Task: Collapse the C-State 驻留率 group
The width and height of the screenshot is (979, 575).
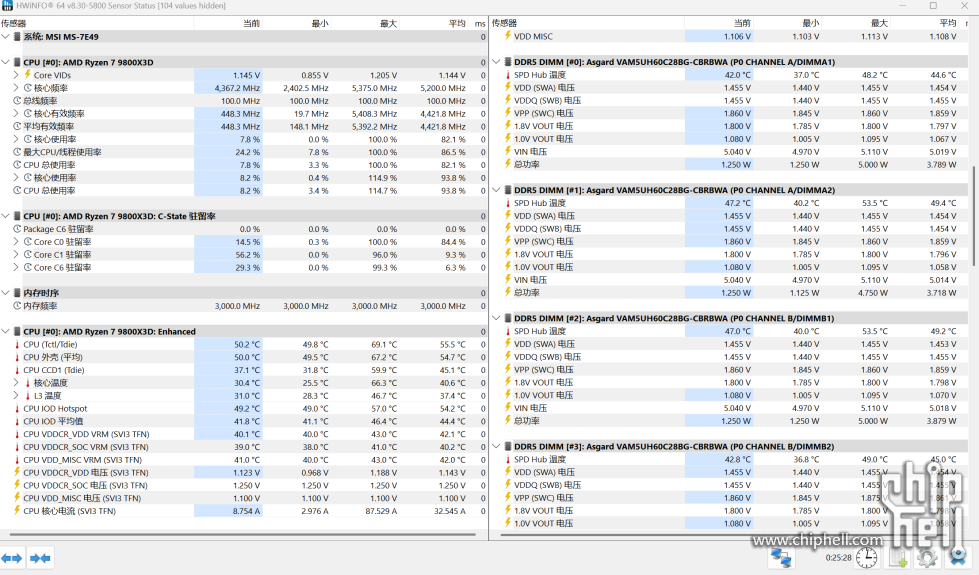Action: click(x=6, y=216)
